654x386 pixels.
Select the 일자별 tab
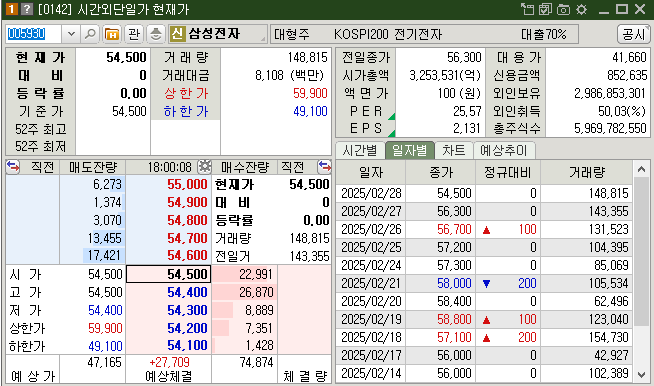(x=410, y=150)
